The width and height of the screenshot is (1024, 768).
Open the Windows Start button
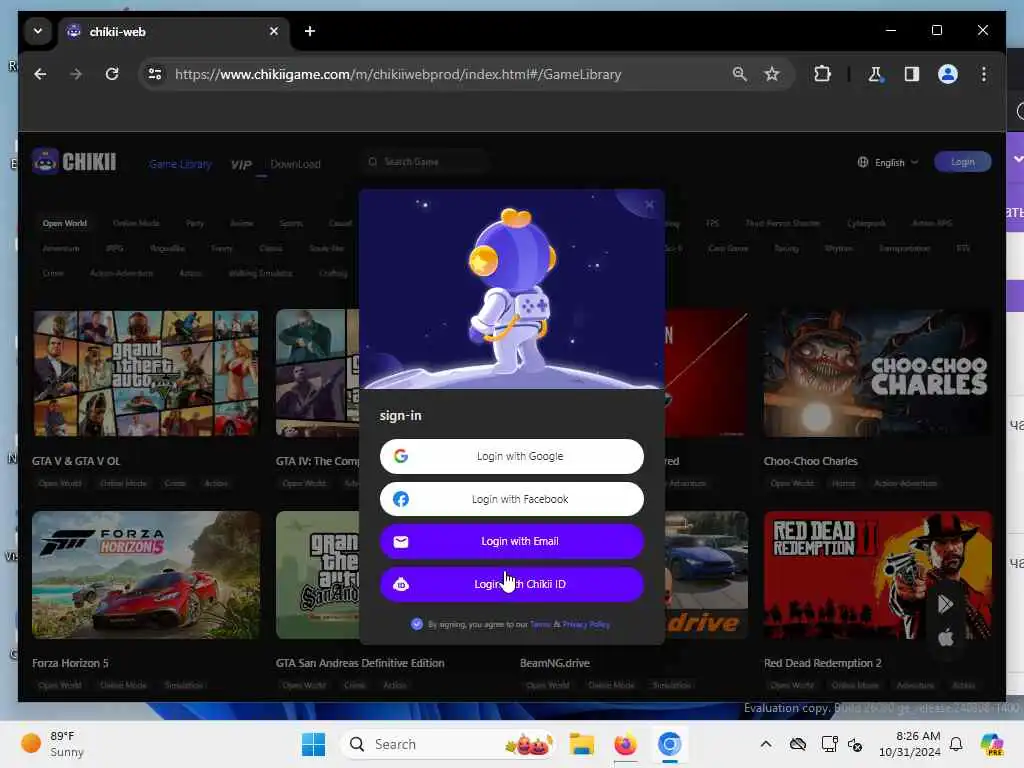pyautogui.click(x=313, y=744)
